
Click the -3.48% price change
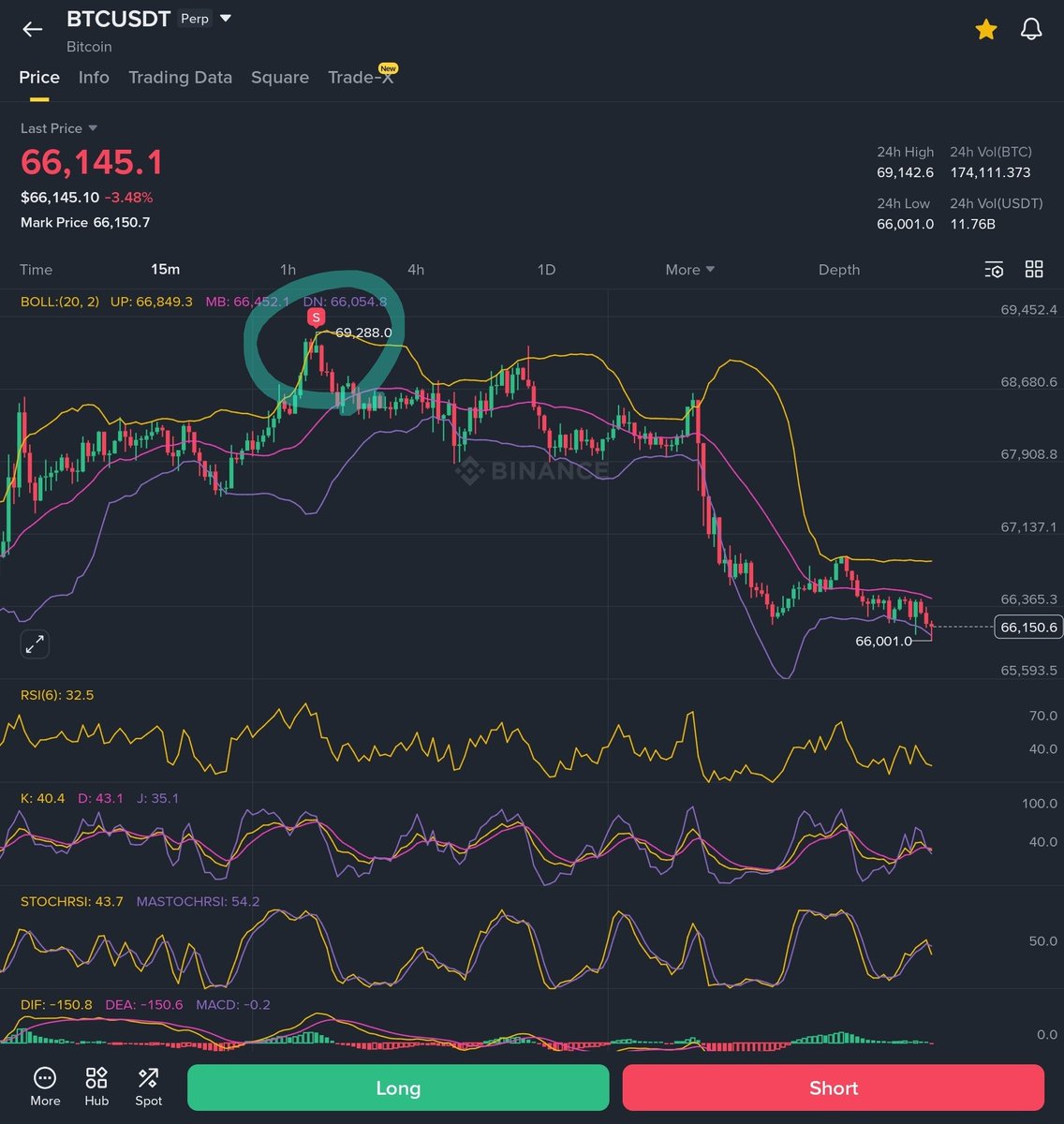pyautogui.click(x=128, y=198)
